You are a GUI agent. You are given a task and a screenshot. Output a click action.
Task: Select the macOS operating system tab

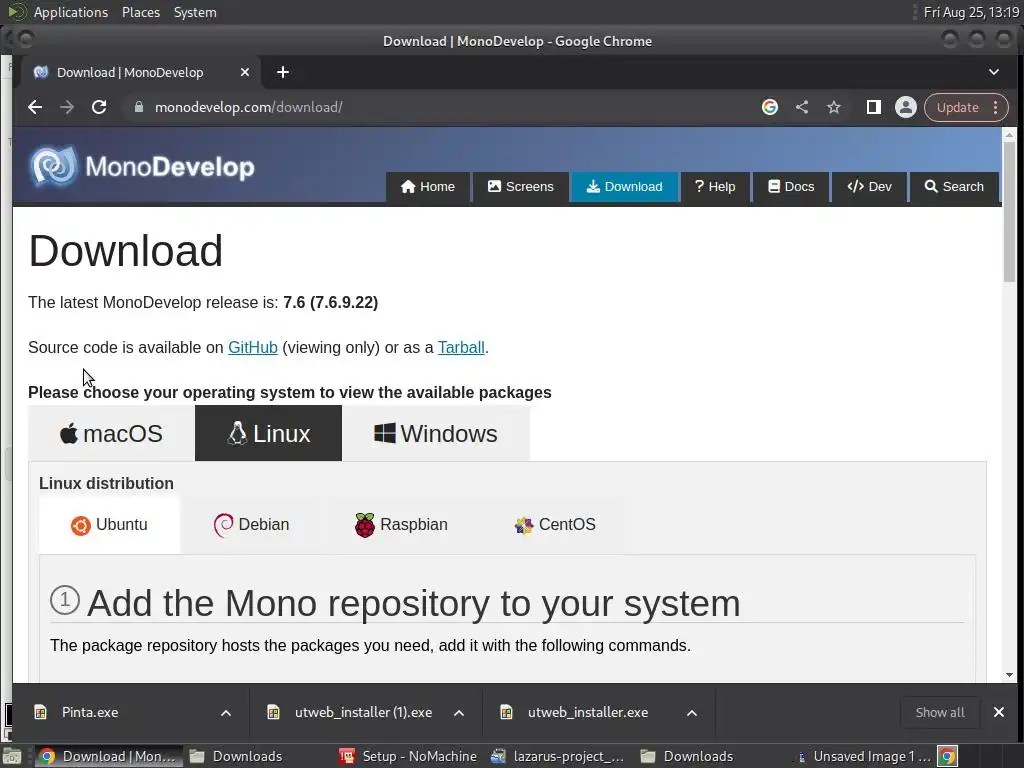point(111,434)
